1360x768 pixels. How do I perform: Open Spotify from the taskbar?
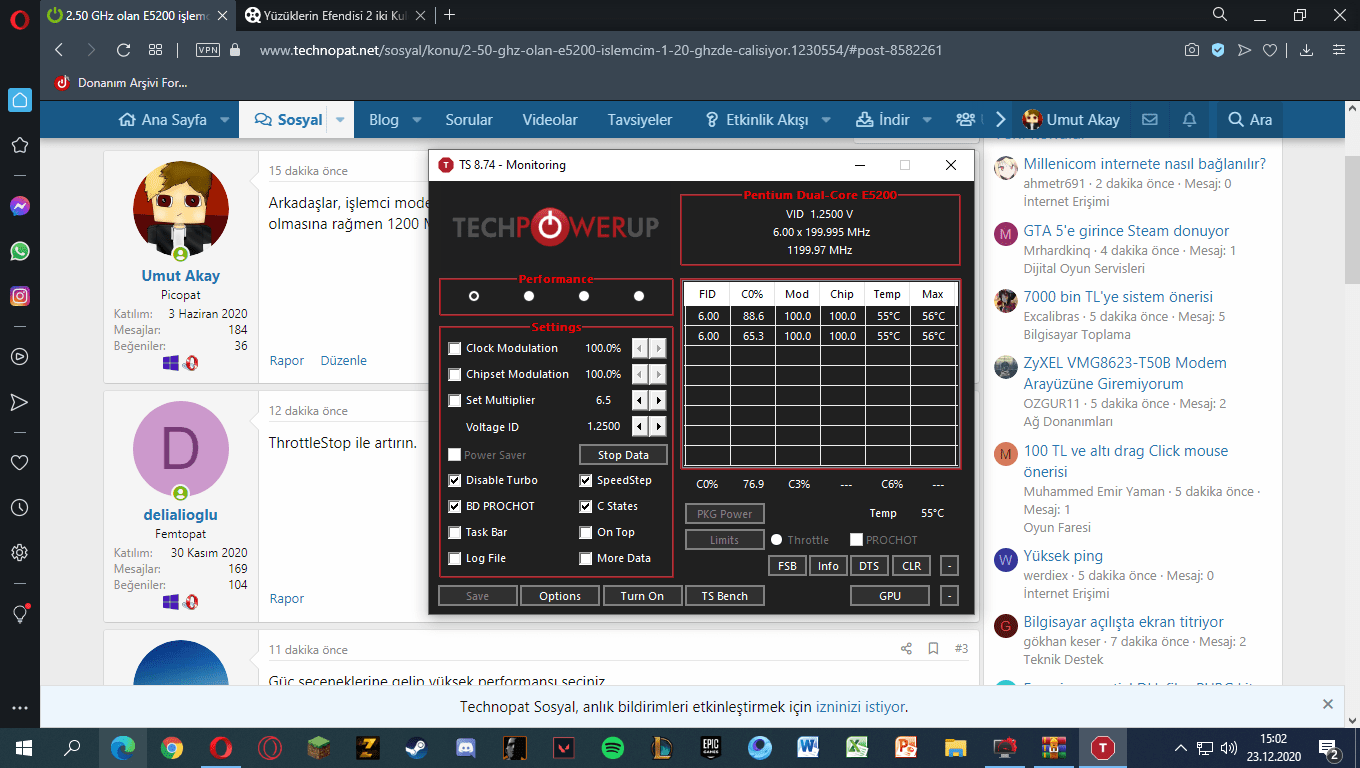(x=613, y=747)
